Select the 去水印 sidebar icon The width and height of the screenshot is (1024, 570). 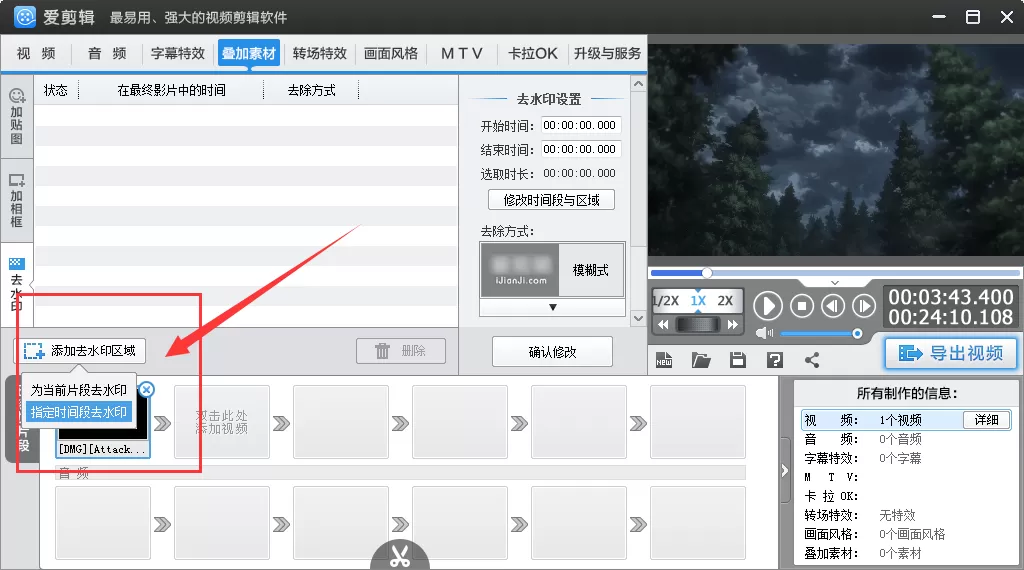click(17, 285)
